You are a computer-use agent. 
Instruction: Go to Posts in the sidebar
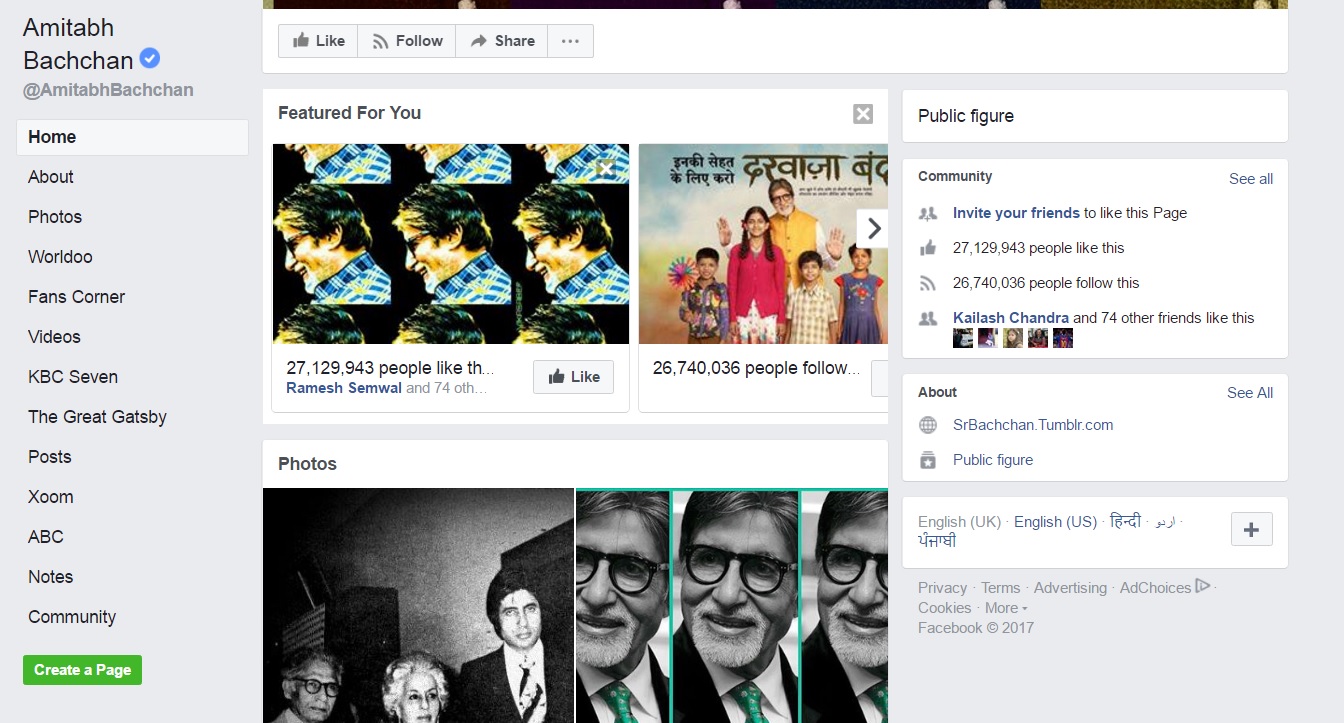point(50,457)
